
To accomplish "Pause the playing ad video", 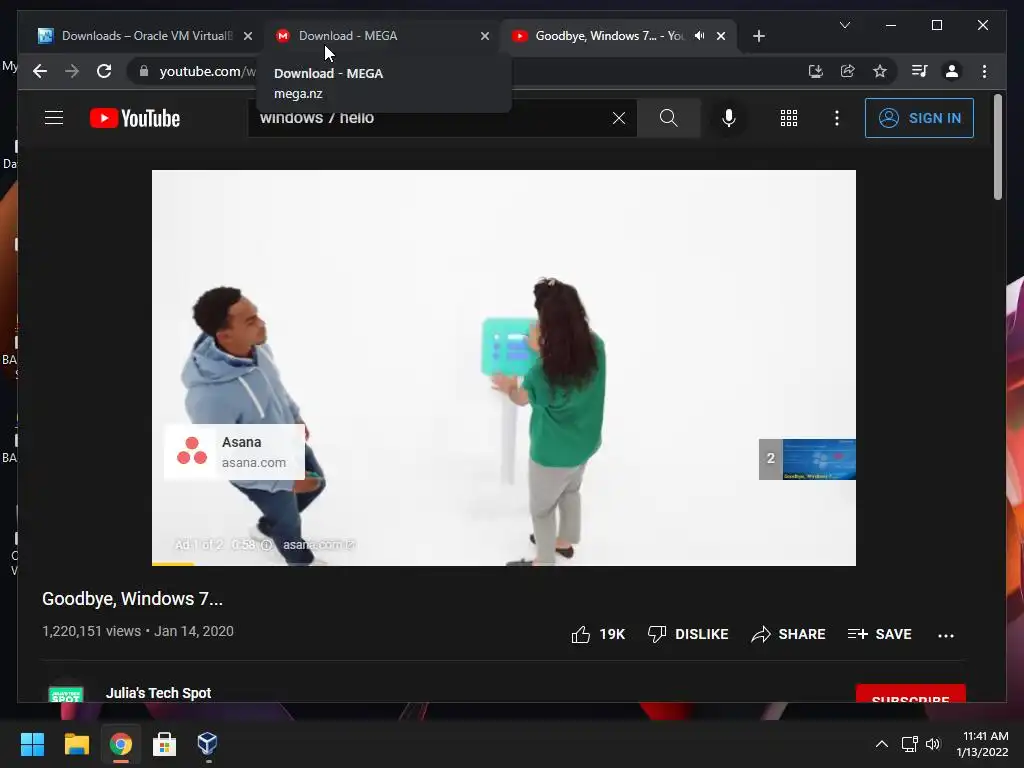I will pyautogui.click(x=504, y=368).
